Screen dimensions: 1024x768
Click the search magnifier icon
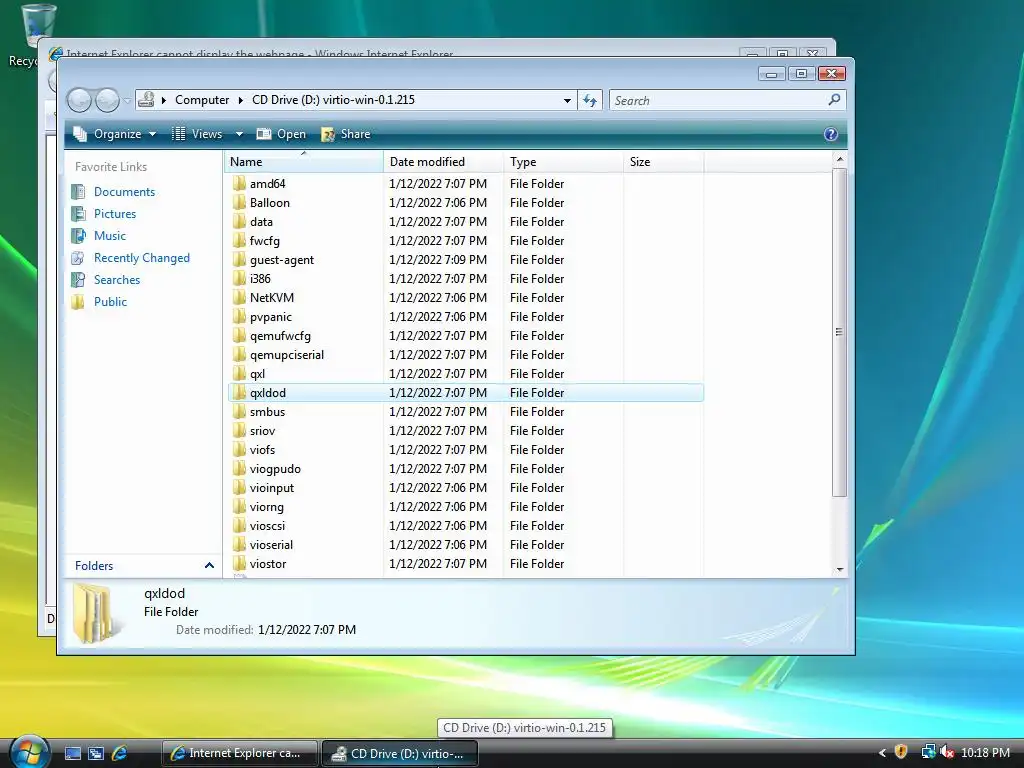tap(834, 100)
